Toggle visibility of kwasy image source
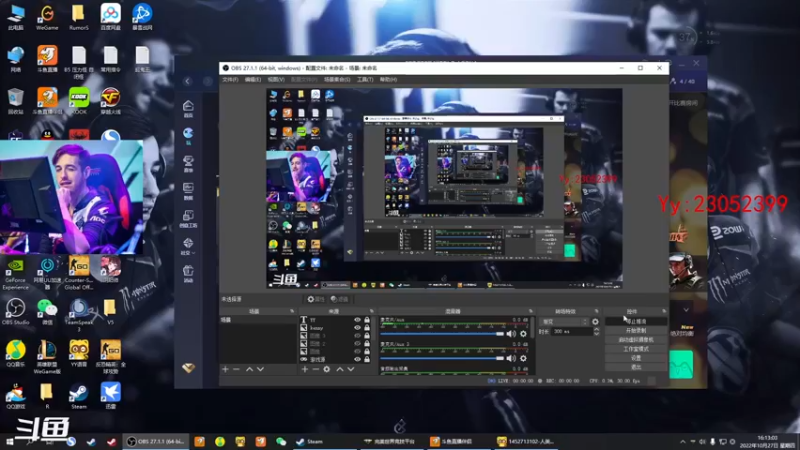The height and width of the screenshot is (450, 800). point(357,328)
